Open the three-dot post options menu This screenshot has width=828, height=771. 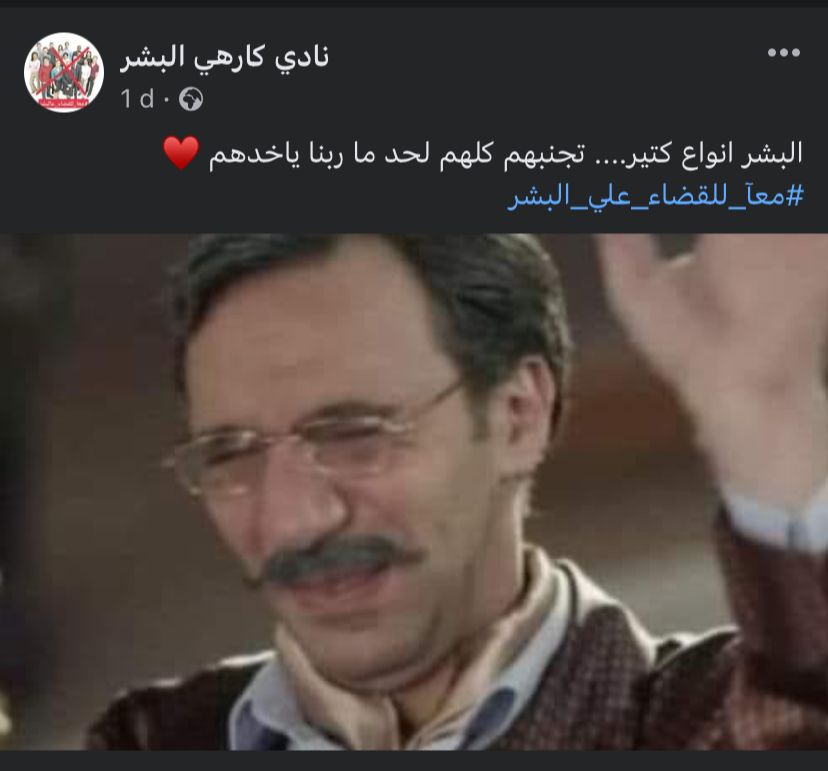click(784, 52)
